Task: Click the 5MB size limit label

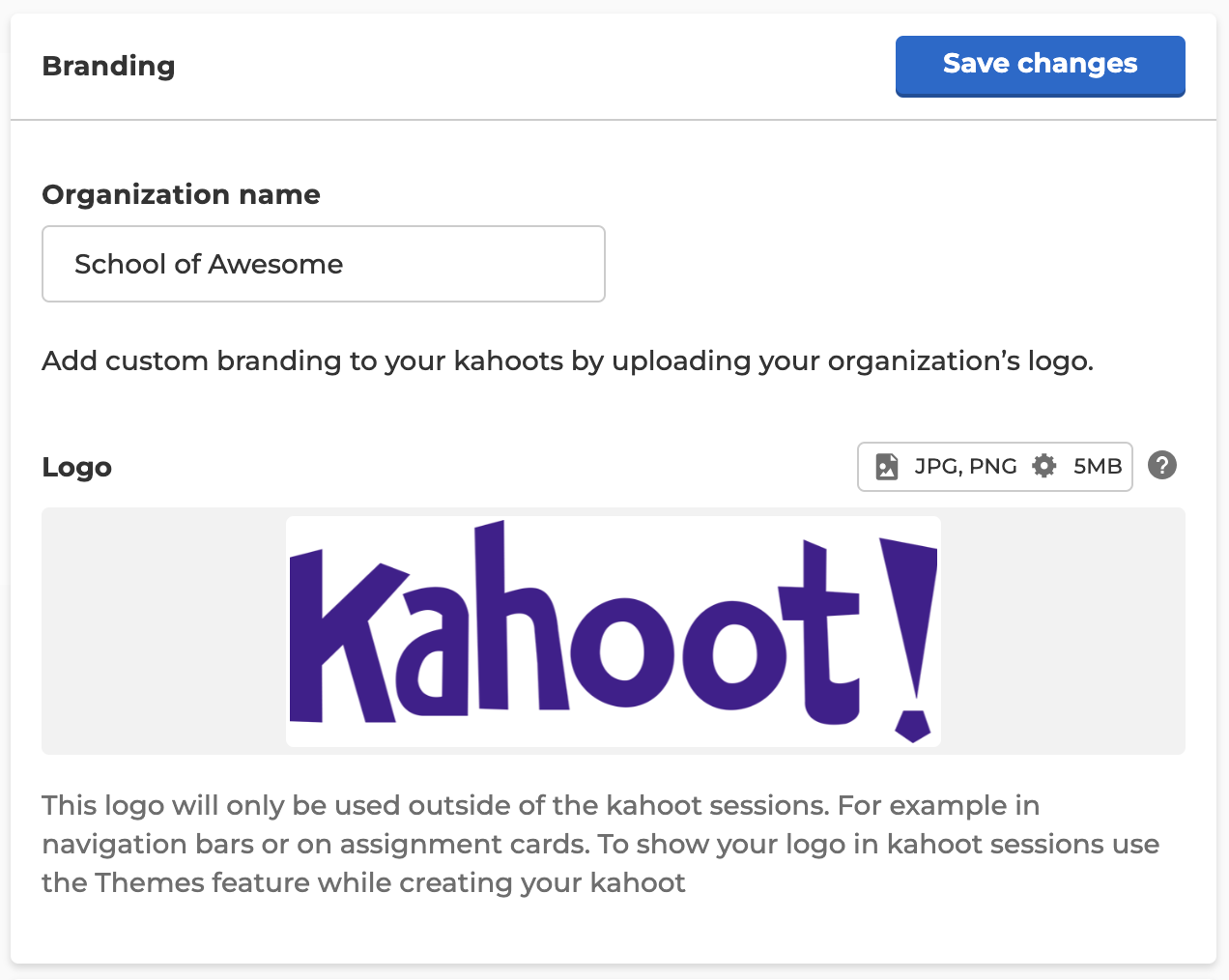Action: tap(1098, 467)
